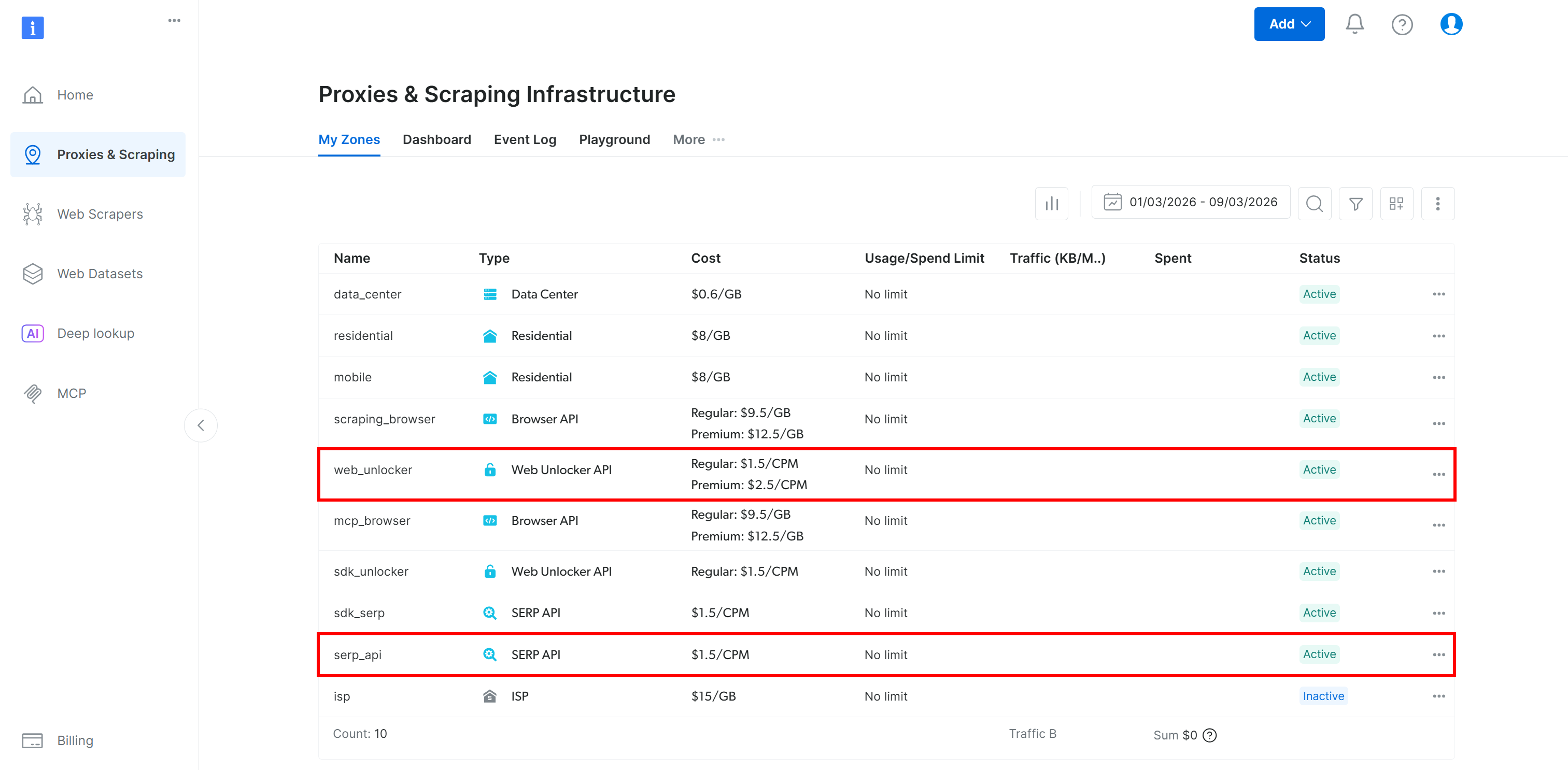1568x770 pixels.
Task: Expand the Add button dropdown
Action: (1289, 24)
